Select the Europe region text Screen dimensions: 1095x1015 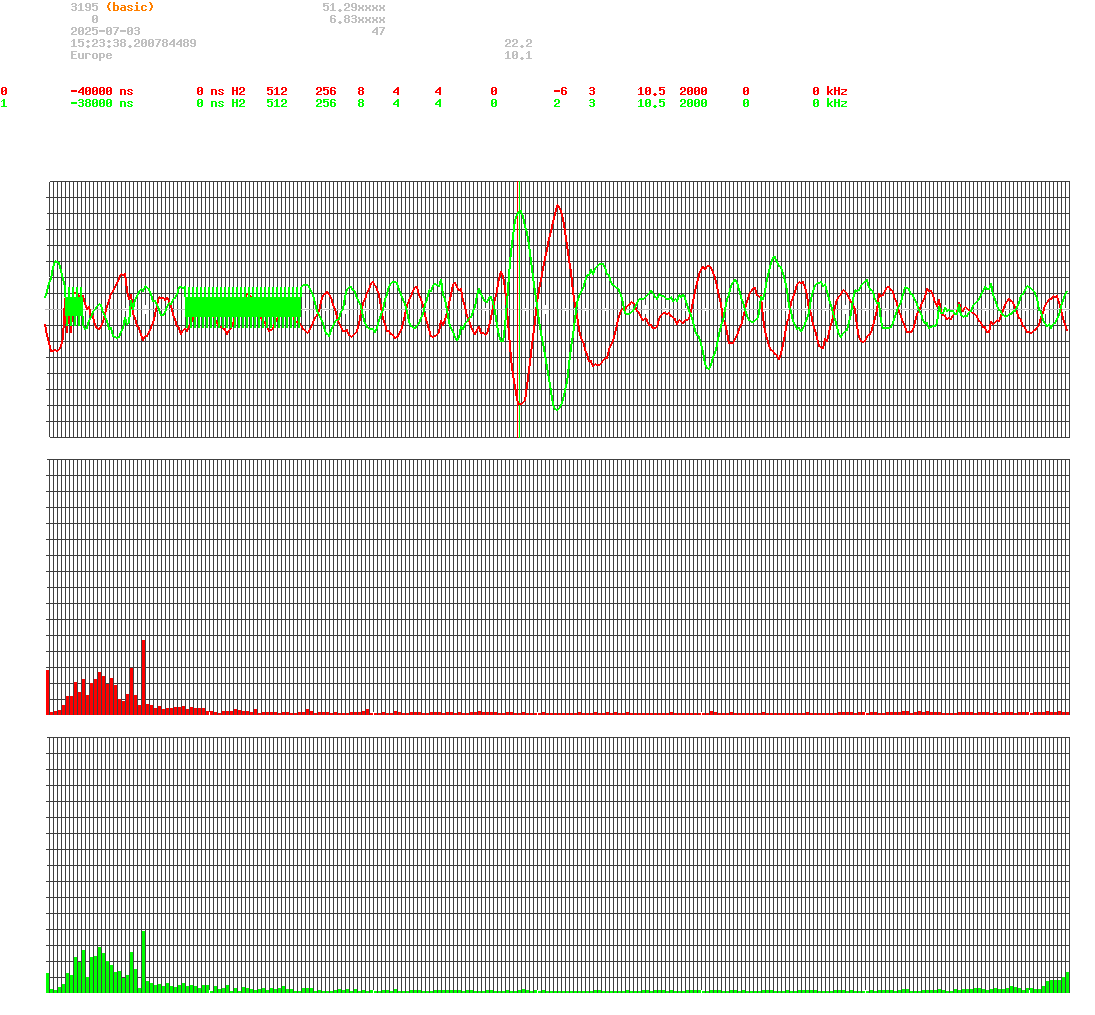click(x=91, y=55)
